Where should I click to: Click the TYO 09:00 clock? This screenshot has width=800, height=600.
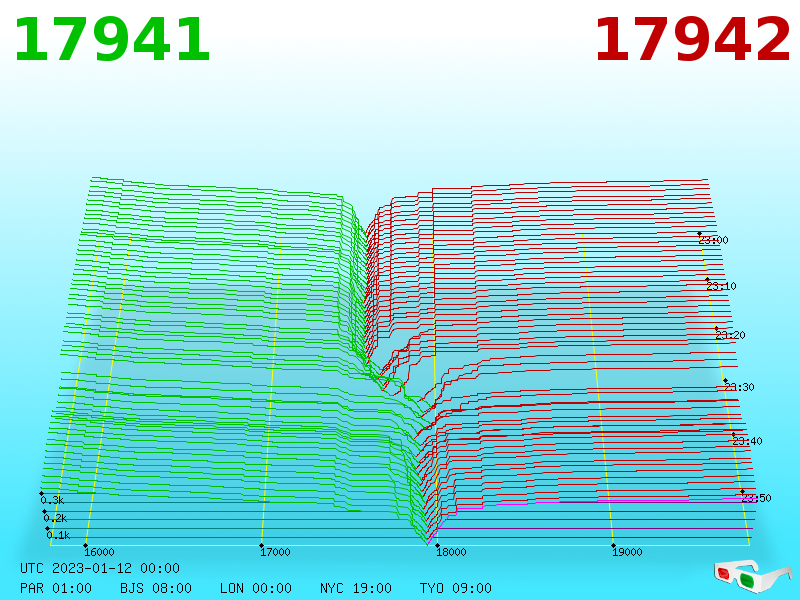click(x=456, y=588)
